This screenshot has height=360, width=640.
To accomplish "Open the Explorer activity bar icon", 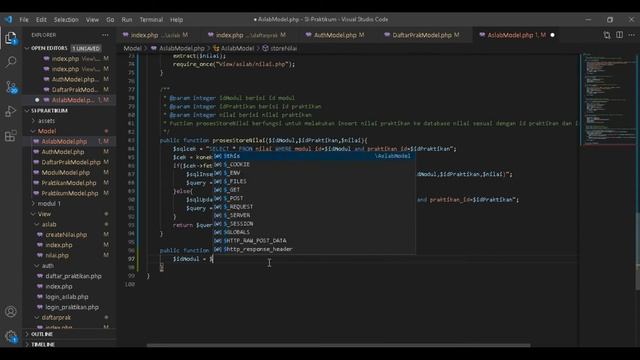I will tap(11, 38).
